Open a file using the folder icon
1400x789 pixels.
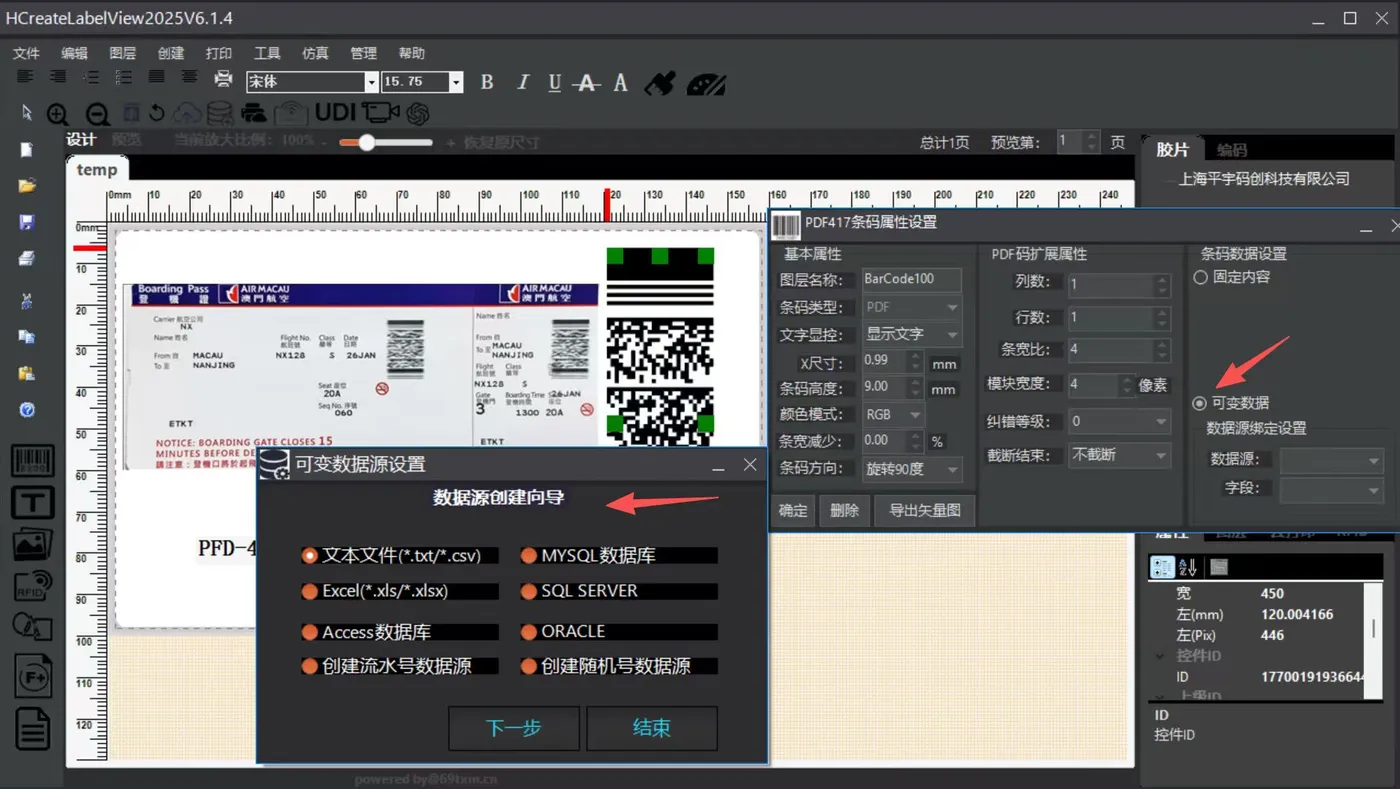[27, 185]
